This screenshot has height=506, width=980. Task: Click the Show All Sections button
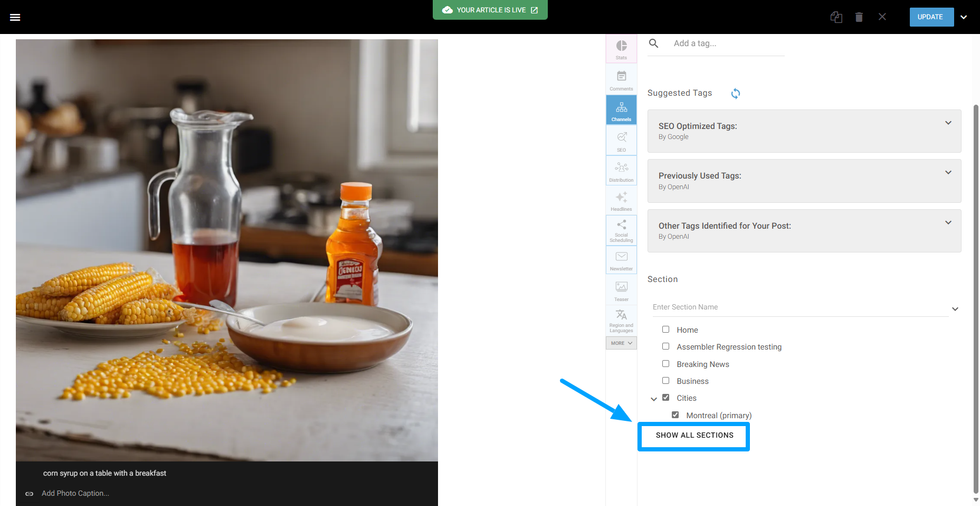point(694,436)
